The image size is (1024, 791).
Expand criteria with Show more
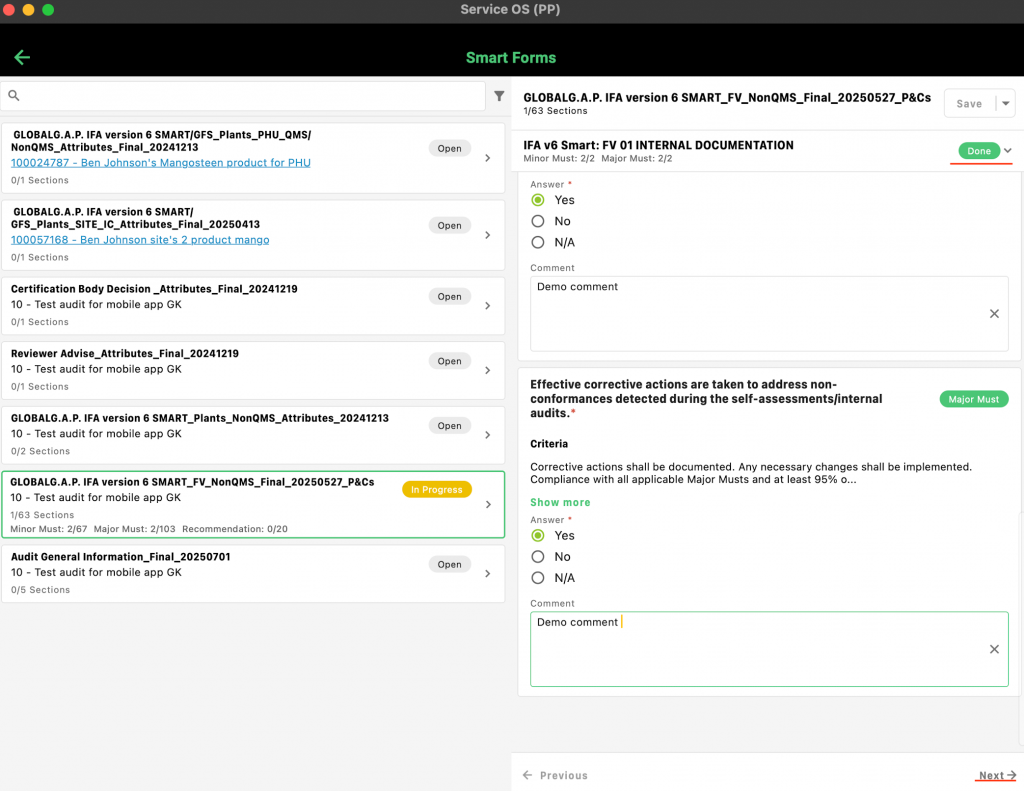560,502
